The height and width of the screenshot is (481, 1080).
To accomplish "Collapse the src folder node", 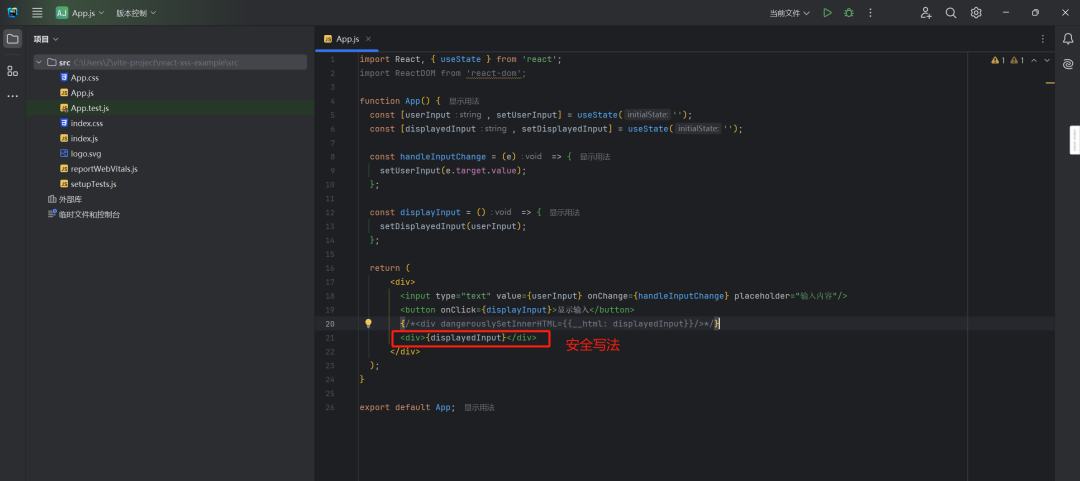I will click(39, 63).
